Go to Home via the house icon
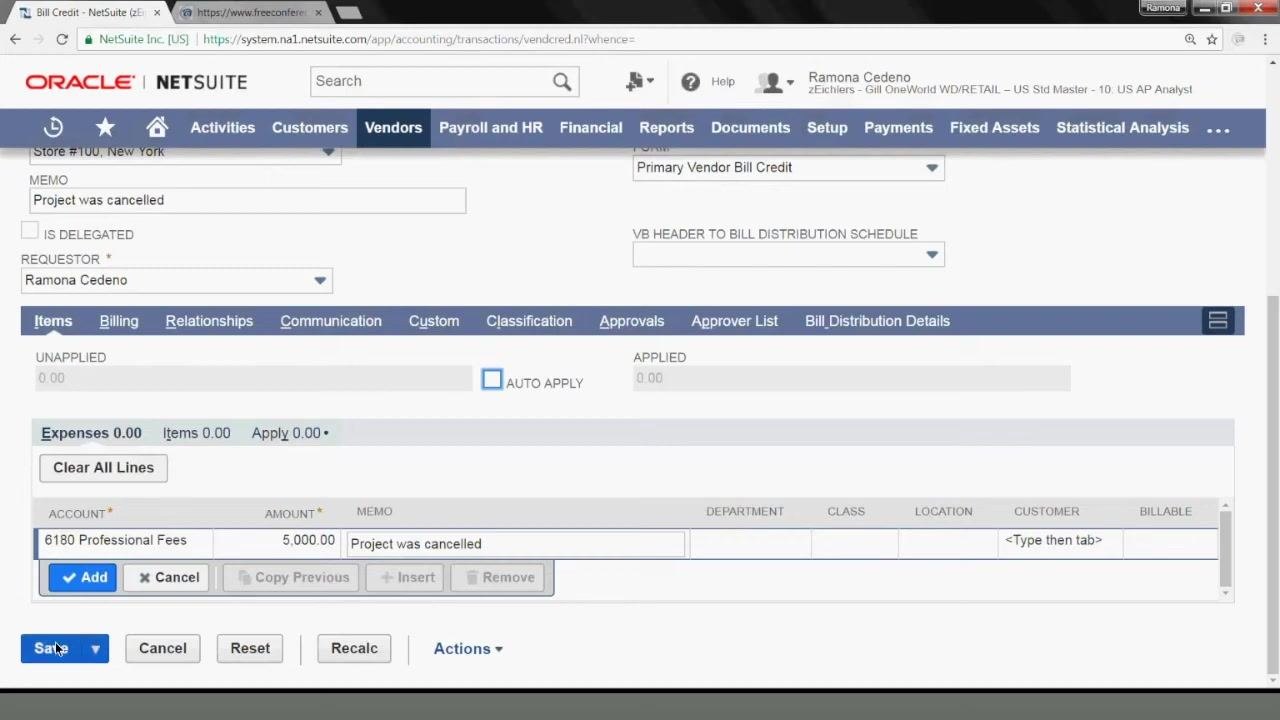 (x=157, y=127)
